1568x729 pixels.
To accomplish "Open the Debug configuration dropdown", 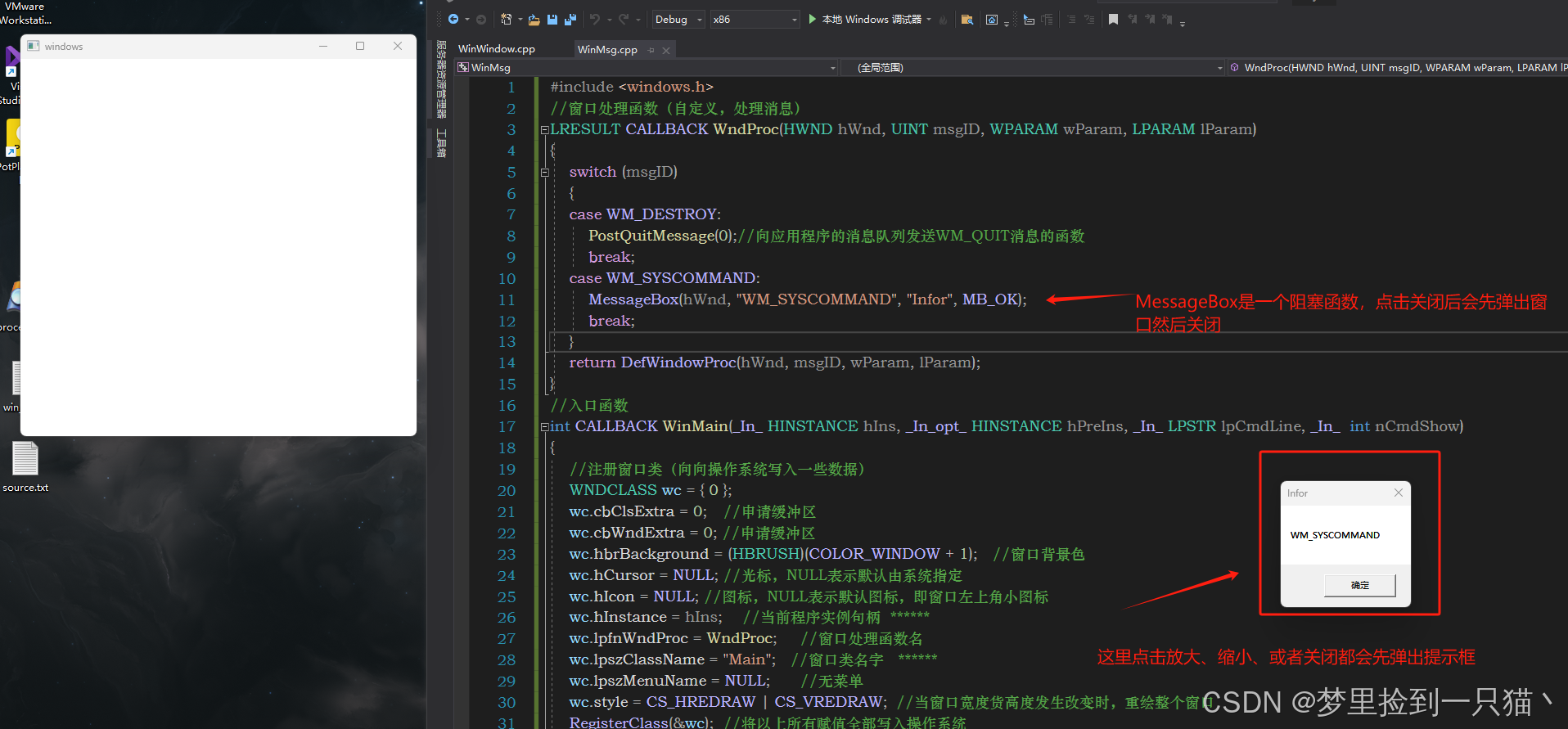I will point(678,19).
